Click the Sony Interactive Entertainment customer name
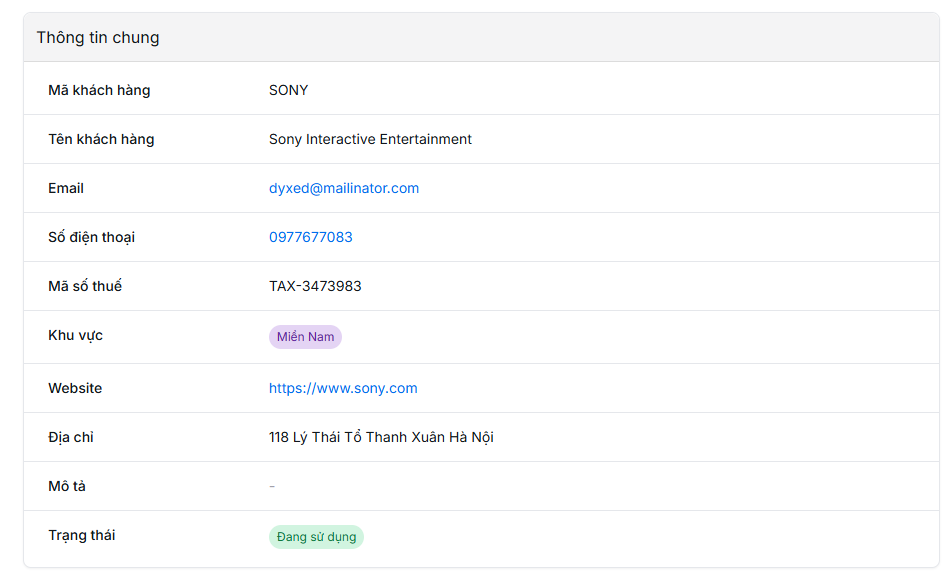 pyautogui.click(x=370, y=139)
